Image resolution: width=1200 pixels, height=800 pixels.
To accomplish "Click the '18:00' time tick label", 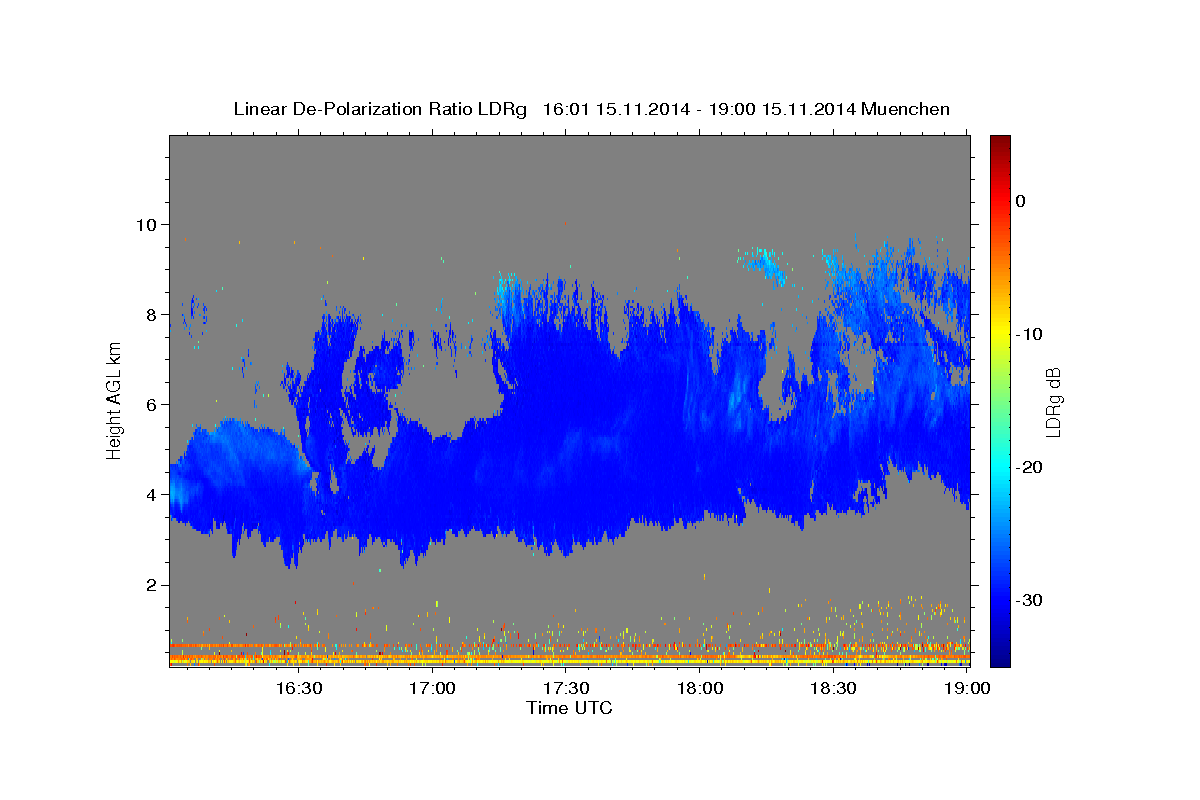I will (x=700, y=688).
